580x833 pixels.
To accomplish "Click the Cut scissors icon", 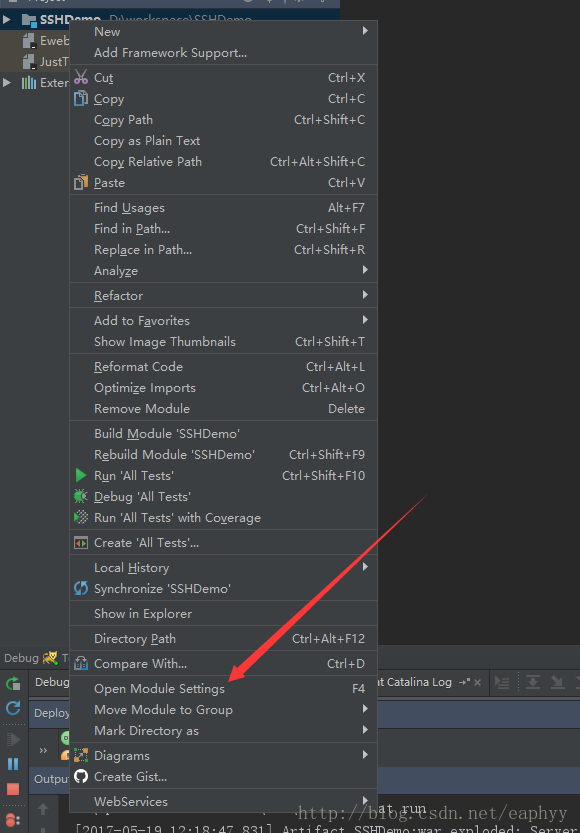I will (x=81, y=77).
